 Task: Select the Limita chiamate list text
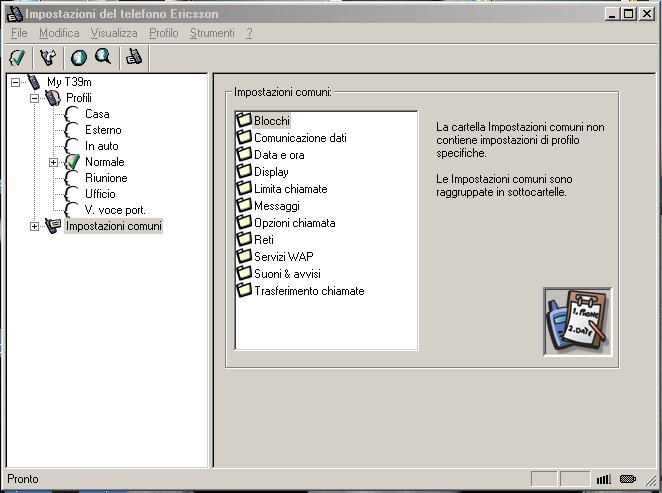tap(290, 189)
